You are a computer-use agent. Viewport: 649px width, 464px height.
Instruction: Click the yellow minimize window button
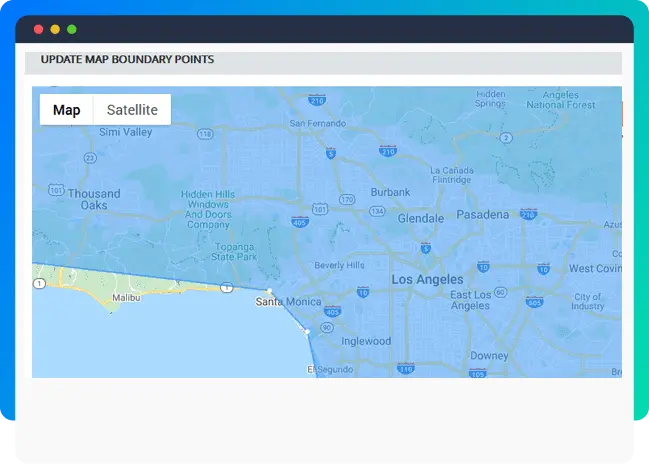coord(55,30)
